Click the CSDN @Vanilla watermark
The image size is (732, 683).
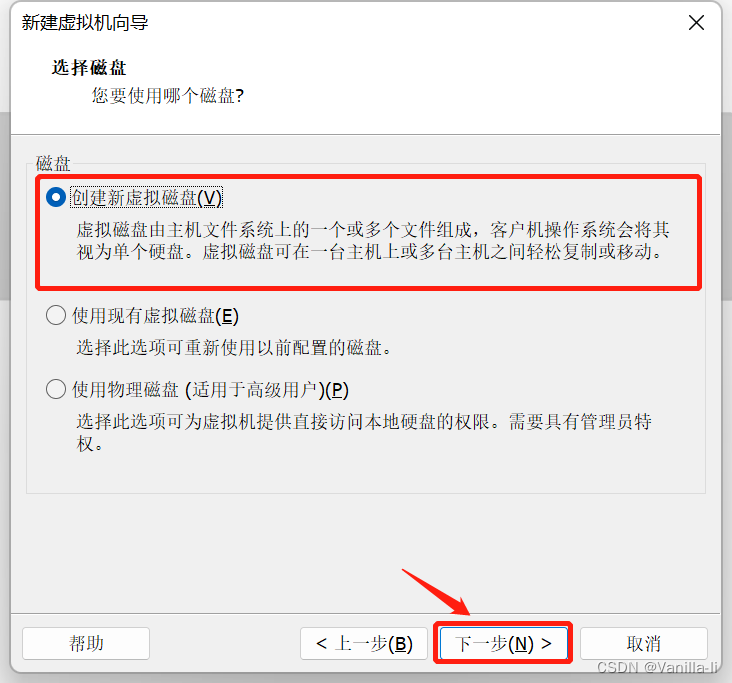pos(658,667)
